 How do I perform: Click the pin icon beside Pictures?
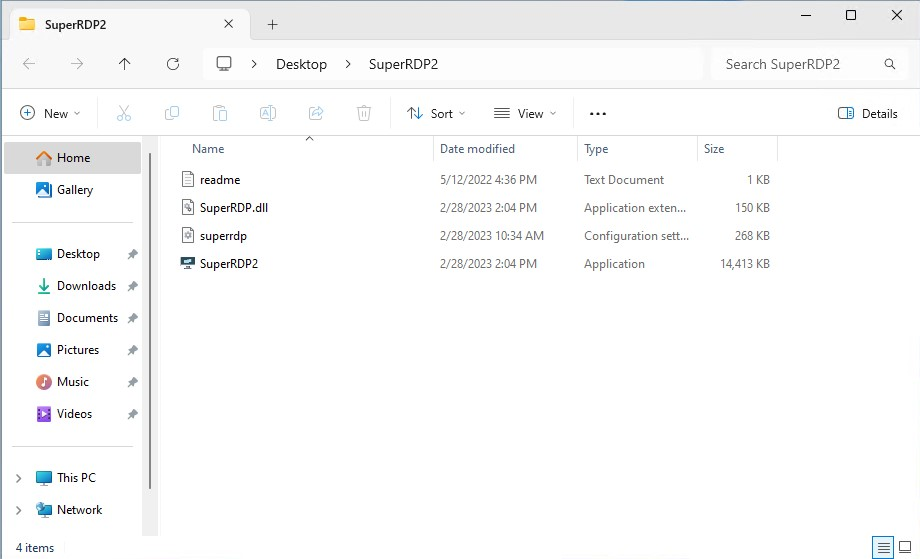click(x=133, y=350)
